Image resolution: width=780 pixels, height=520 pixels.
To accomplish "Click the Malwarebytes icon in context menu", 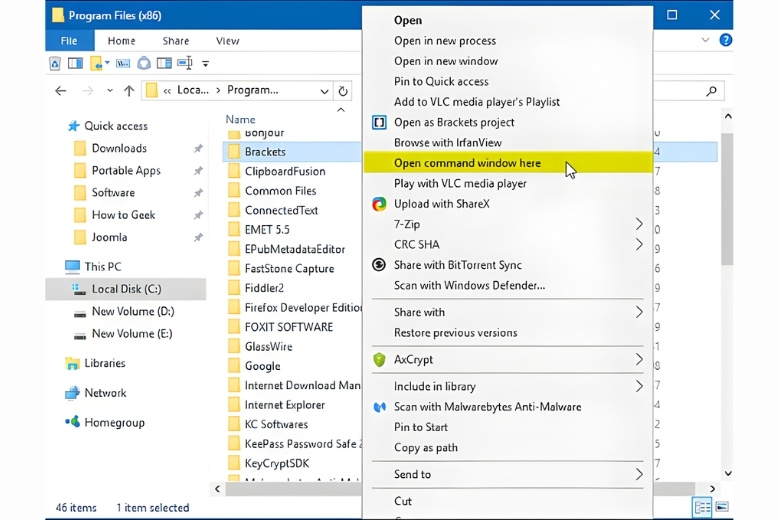I will (380, 407).
